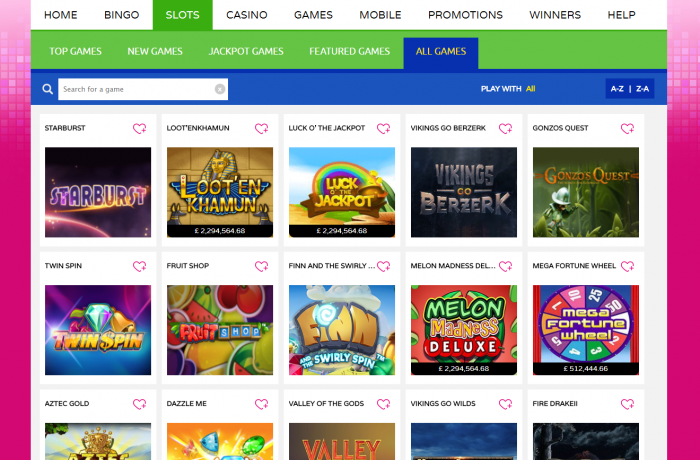Sort games Z-A
The height and width of the screenshot is (460, 700).
click(x=642, y=89)
